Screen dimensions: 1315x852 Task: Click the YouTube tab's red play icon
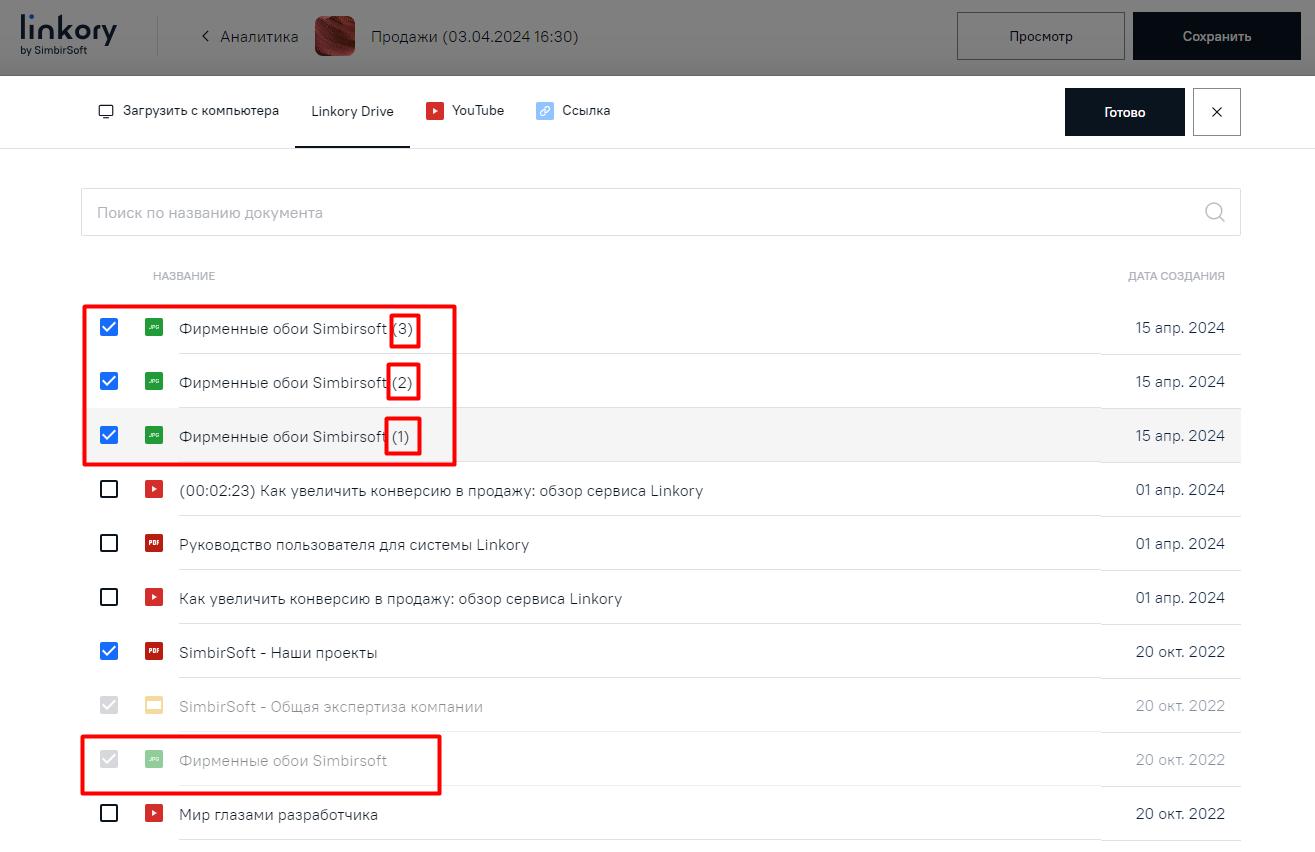tap(434, 111)
